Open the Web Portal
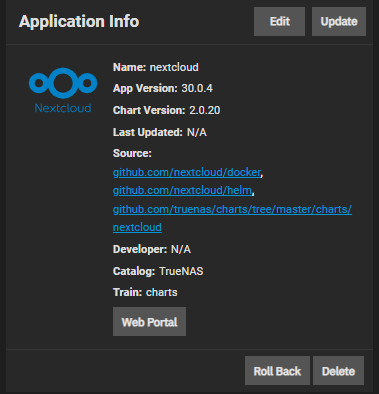Screen dimensions: 379x394 (149, 322)
